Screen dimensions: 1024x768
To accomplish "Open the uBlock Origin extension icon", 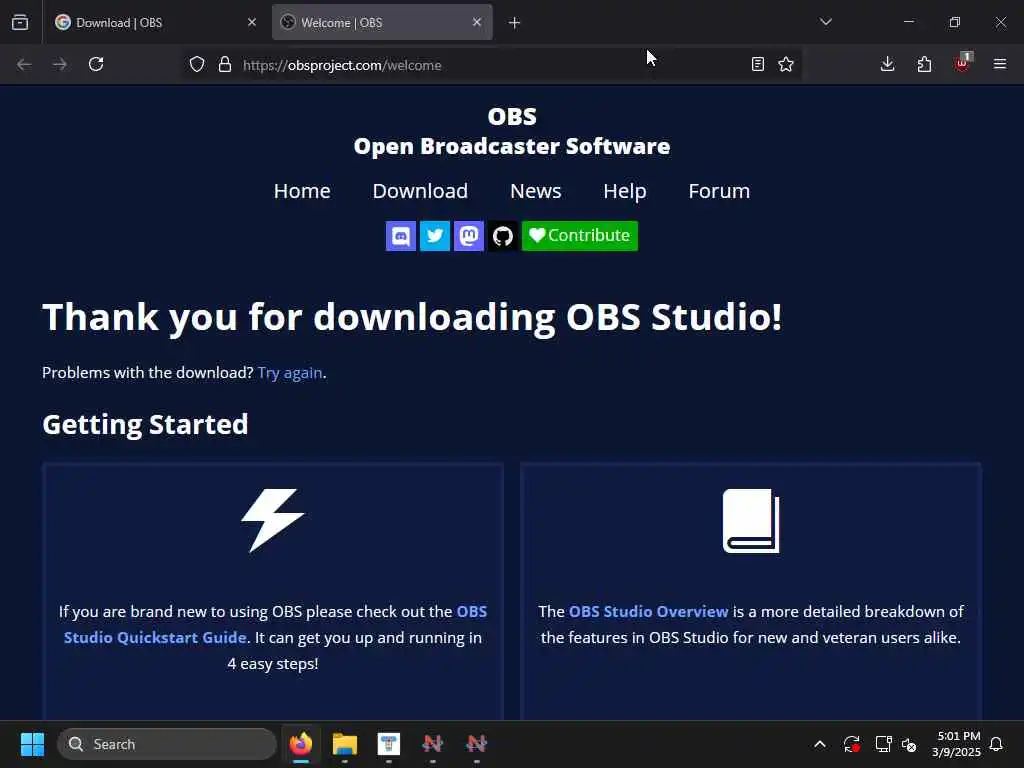I will pos(962,63).
